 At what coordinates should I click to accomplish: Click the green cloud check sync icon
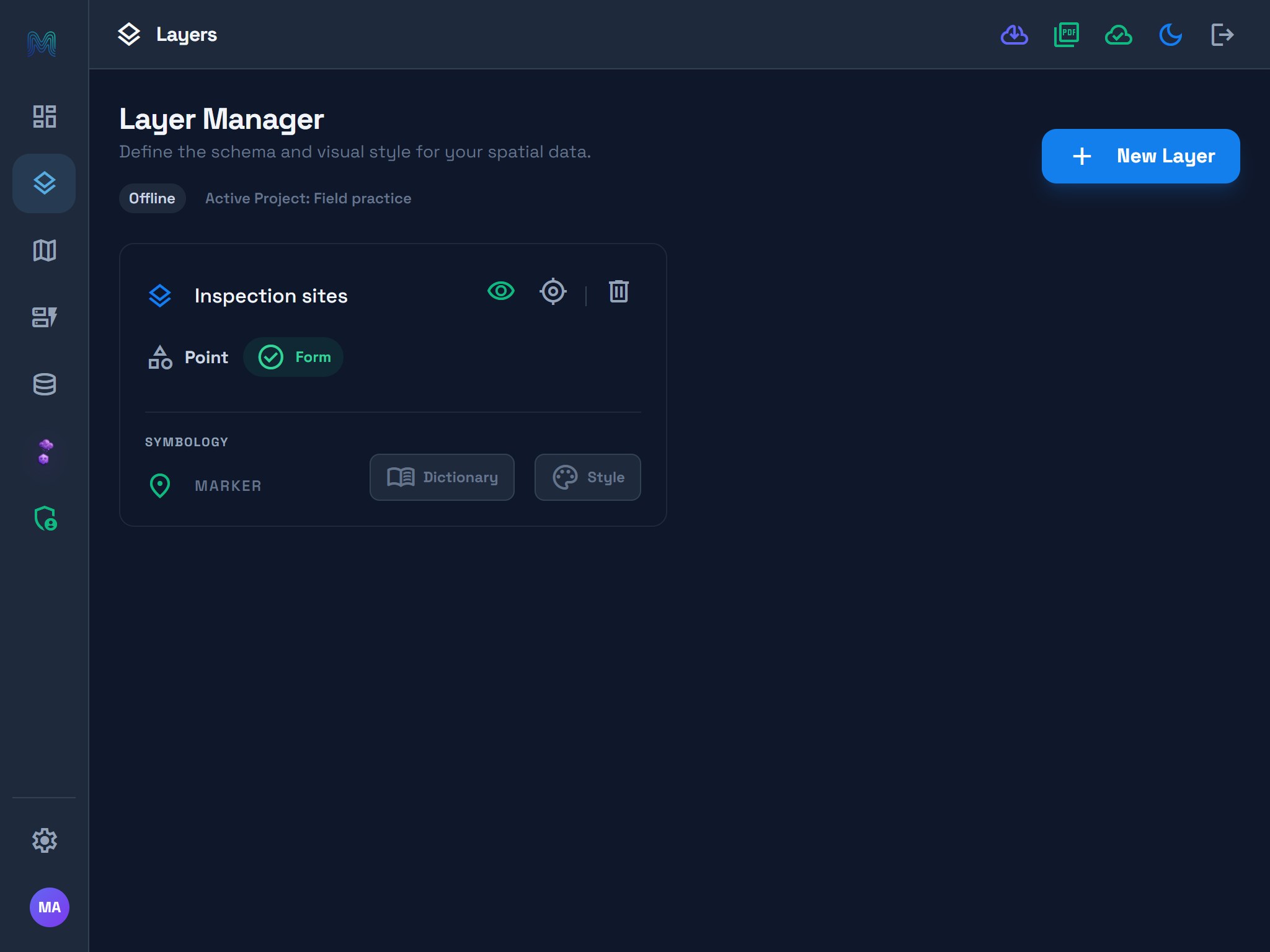(1119, 35)
